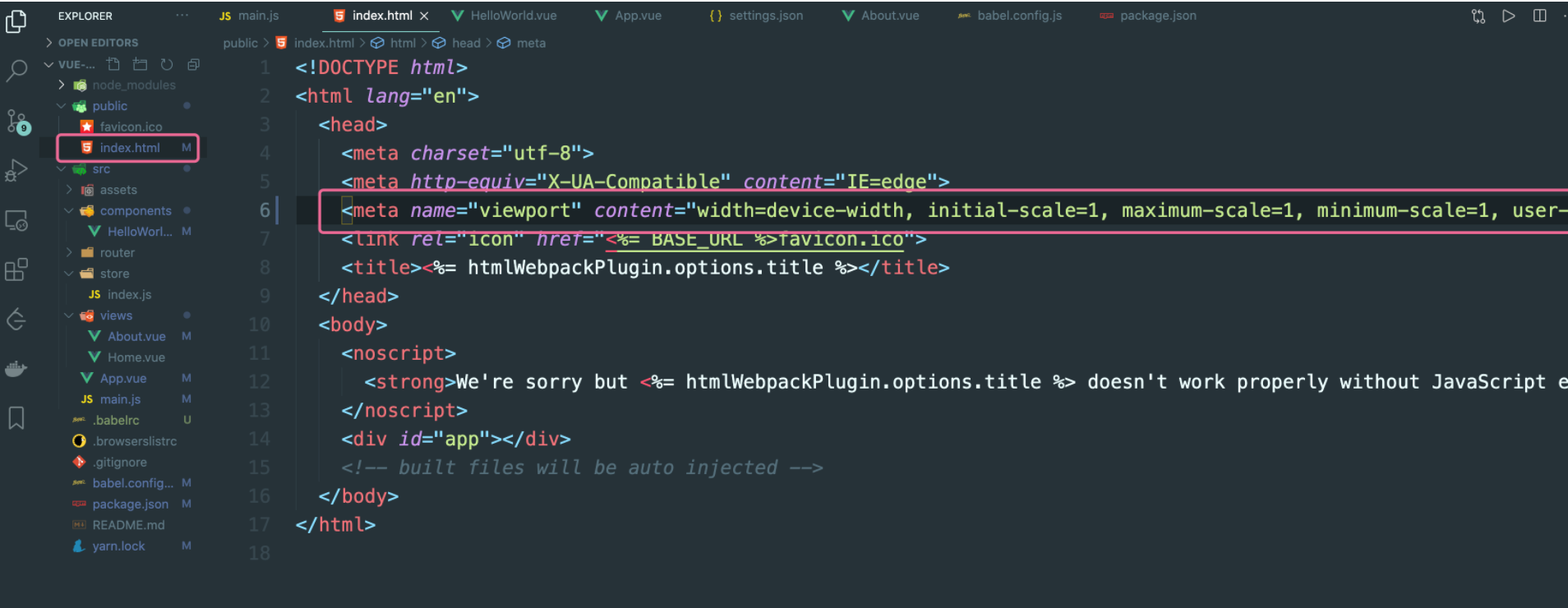
Task: Click the New Folder icon in the explorer header
Action: (141, 64)
